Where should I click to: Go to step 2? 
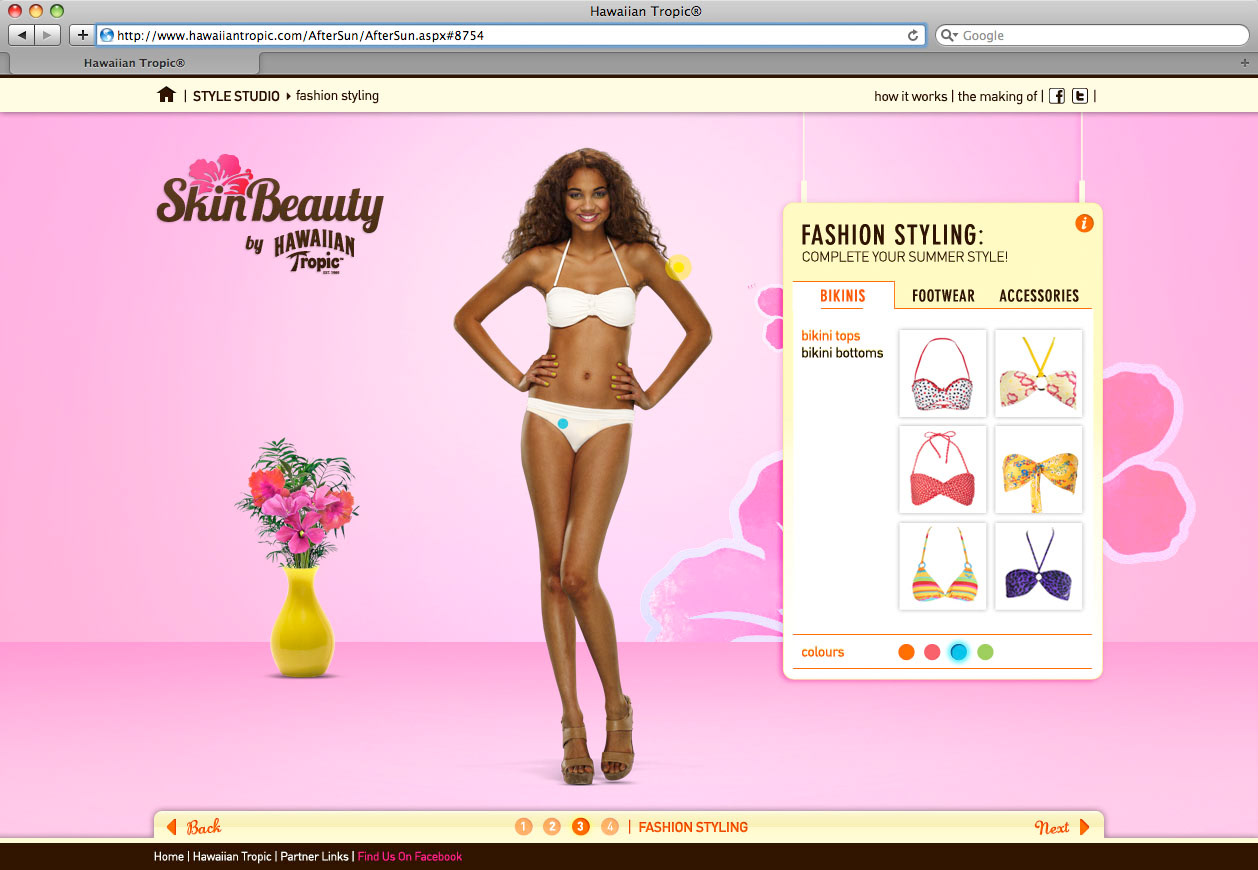552,826
